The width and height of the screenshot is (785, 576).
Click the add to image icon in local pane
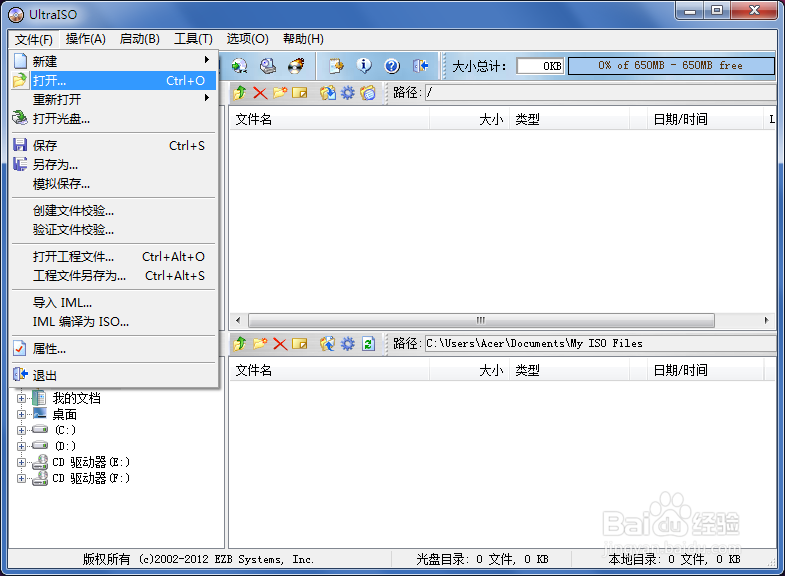tap(327, 344)
